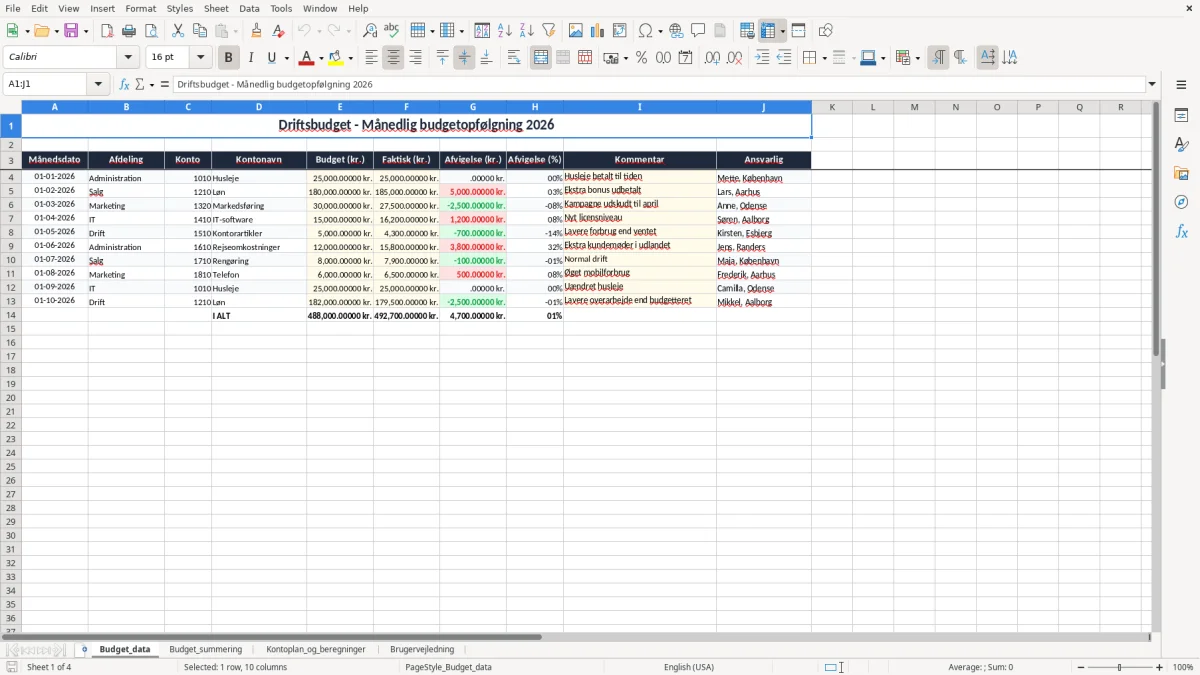
Task: Clear direct formatting
Action: 279,31
